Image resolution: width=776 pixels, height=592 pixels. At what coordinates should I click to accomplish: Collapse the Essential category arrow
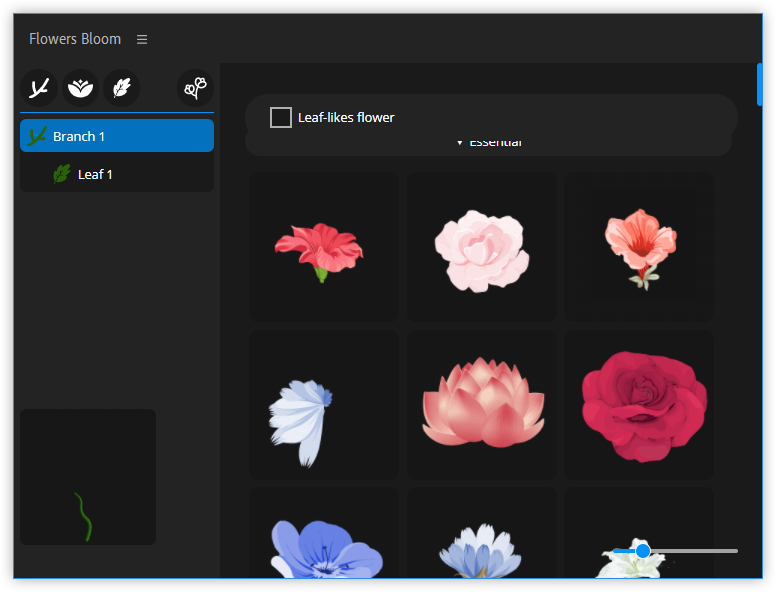point(460,143)
